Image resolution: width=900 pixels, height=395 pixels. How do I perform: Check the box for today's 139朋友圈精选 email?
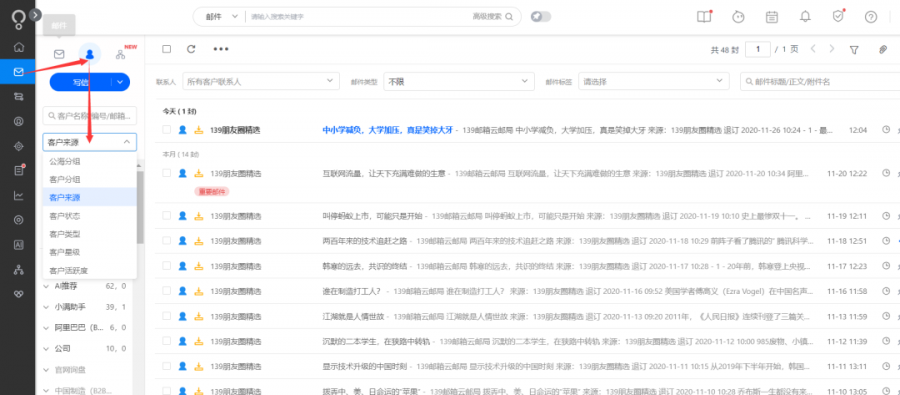click(166, 130)
